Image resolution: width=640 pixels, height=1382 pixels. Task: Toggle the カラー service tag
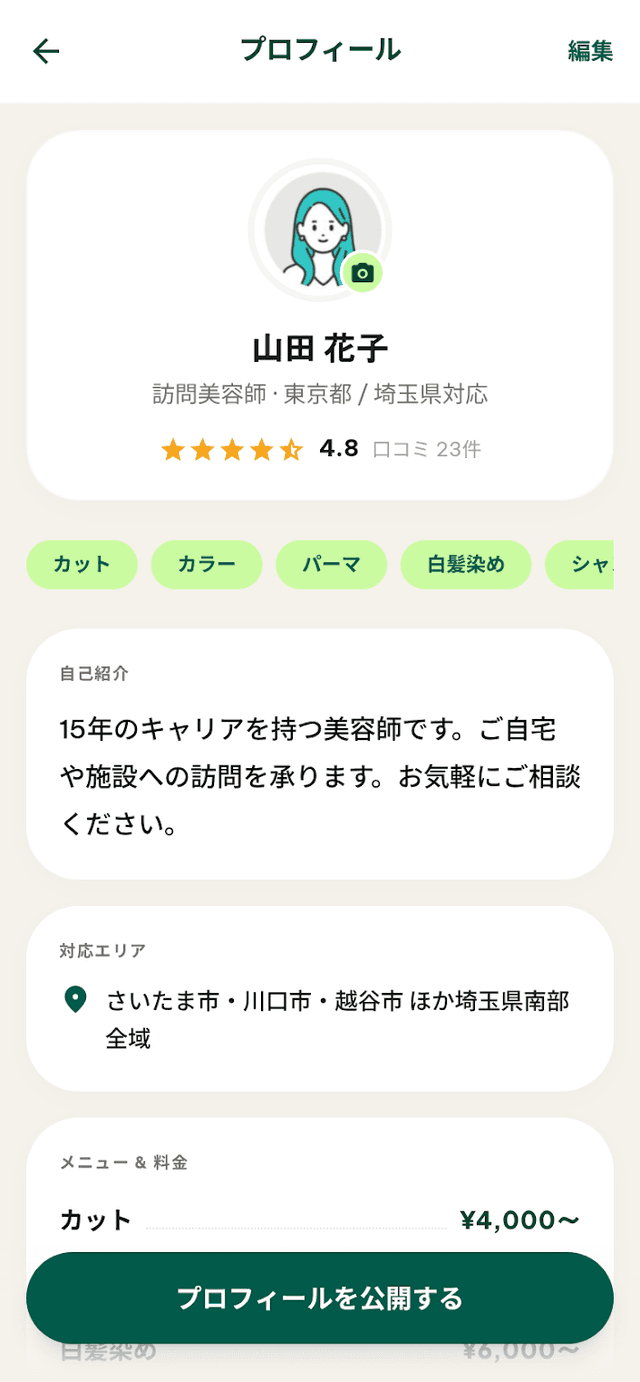tap(206, 564)
